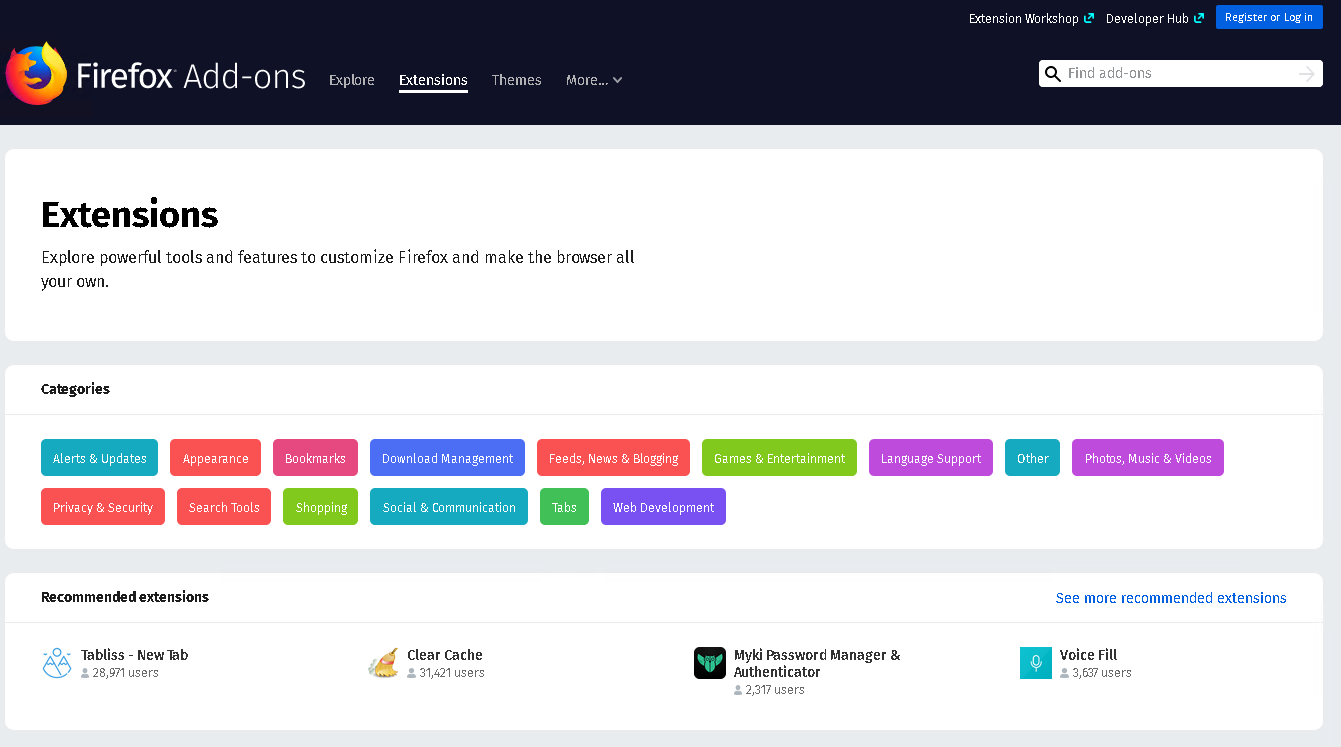Browse the Search Tools category
Viewport: 1341px width, 747px height.
[x=224, y=507]
